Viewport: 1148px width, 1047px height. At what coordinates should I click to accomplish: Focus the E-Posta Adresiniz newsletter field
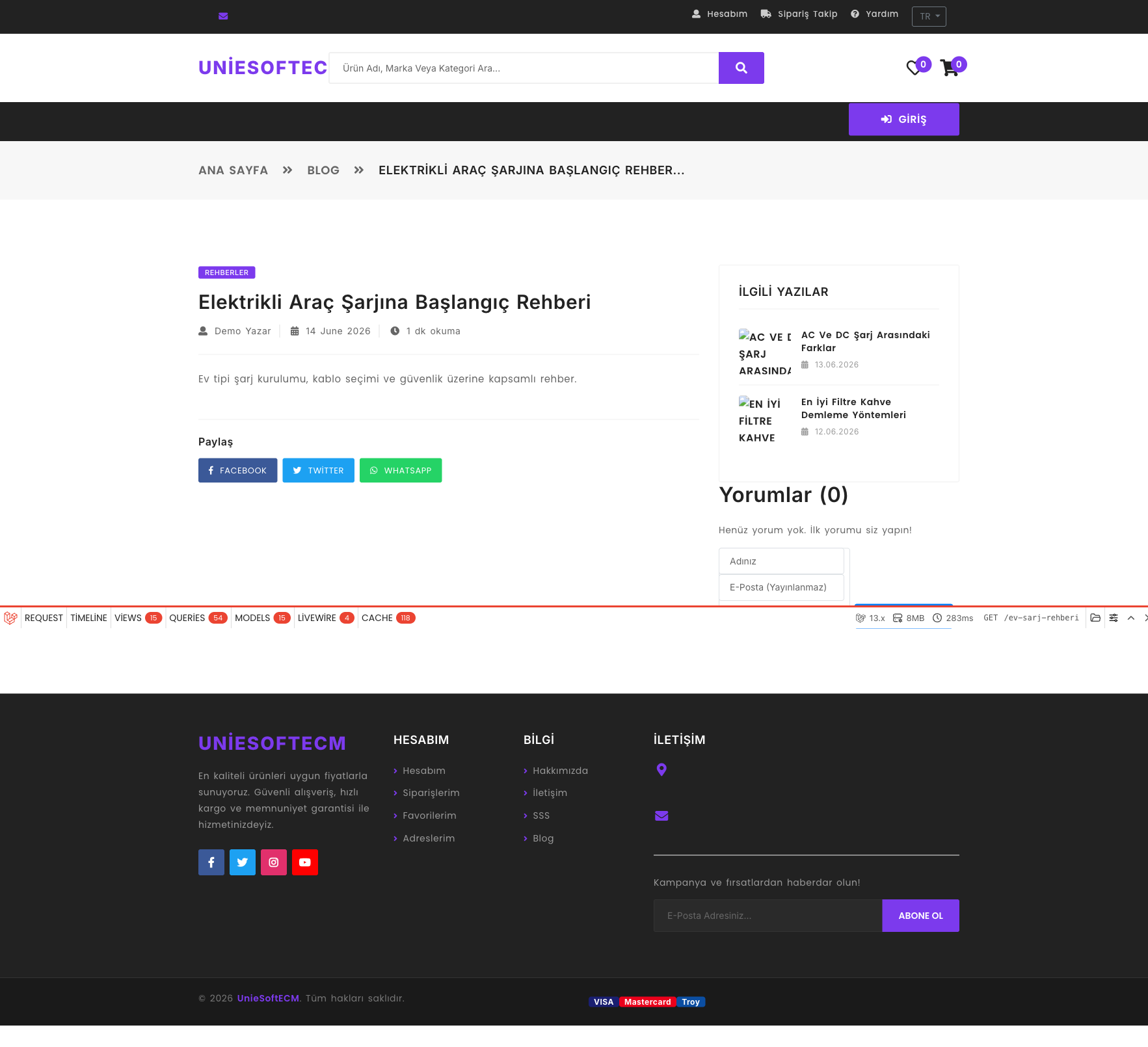[x=768, y=916]
